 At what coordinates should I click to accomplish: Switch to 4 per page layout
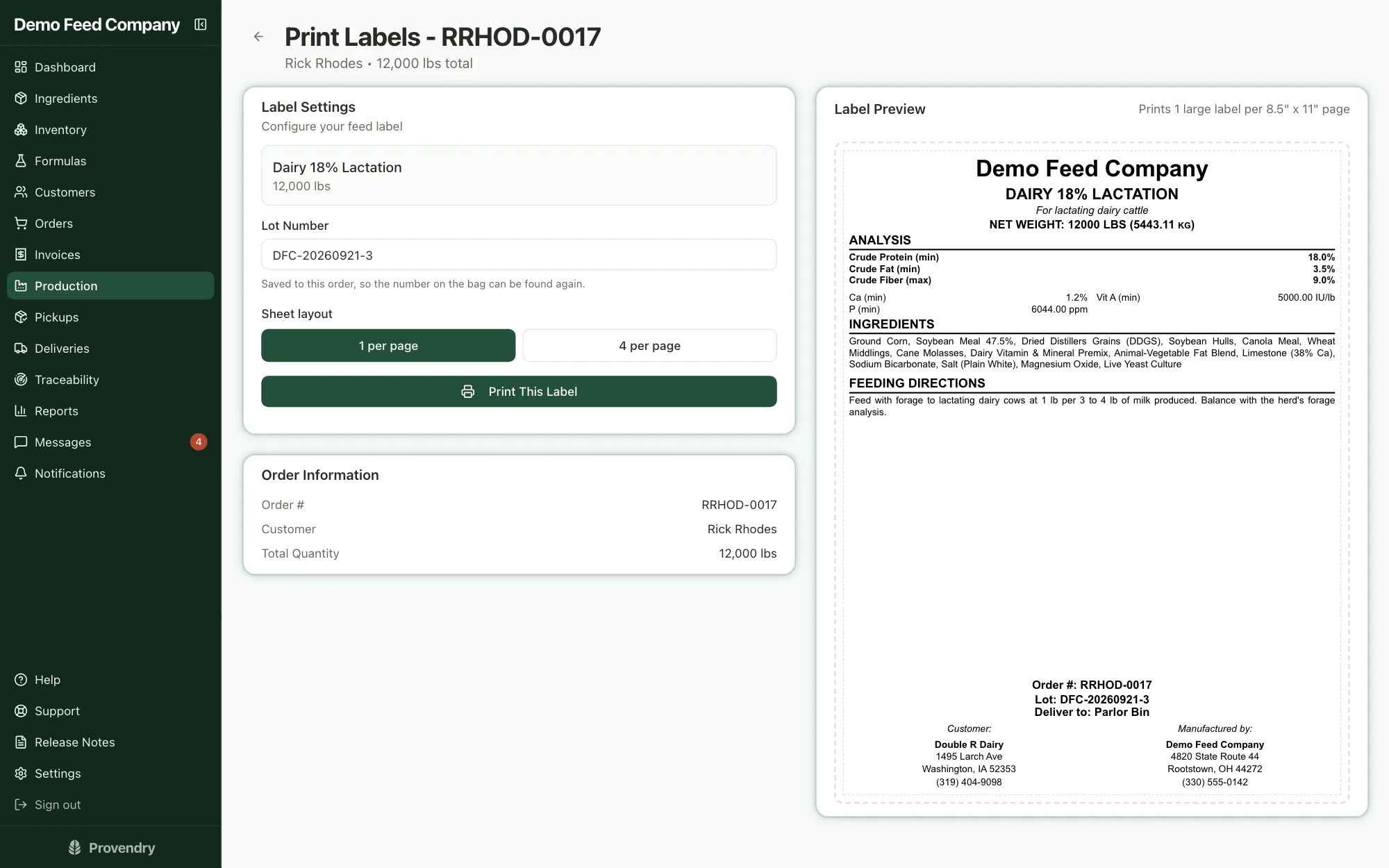[649, 346]
